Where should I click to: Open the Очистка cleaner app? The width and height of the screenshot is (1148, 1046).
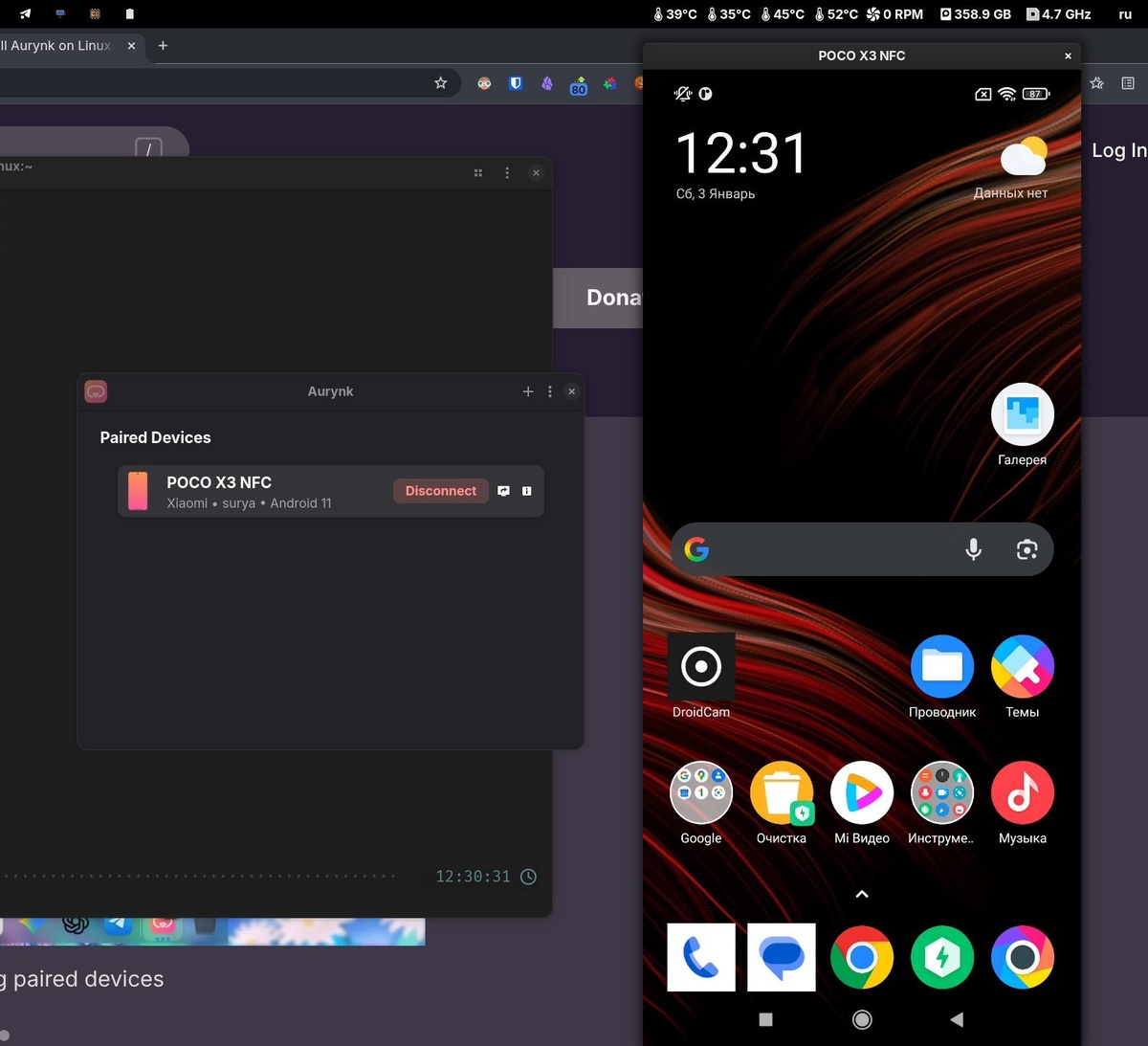coord(782,802)
